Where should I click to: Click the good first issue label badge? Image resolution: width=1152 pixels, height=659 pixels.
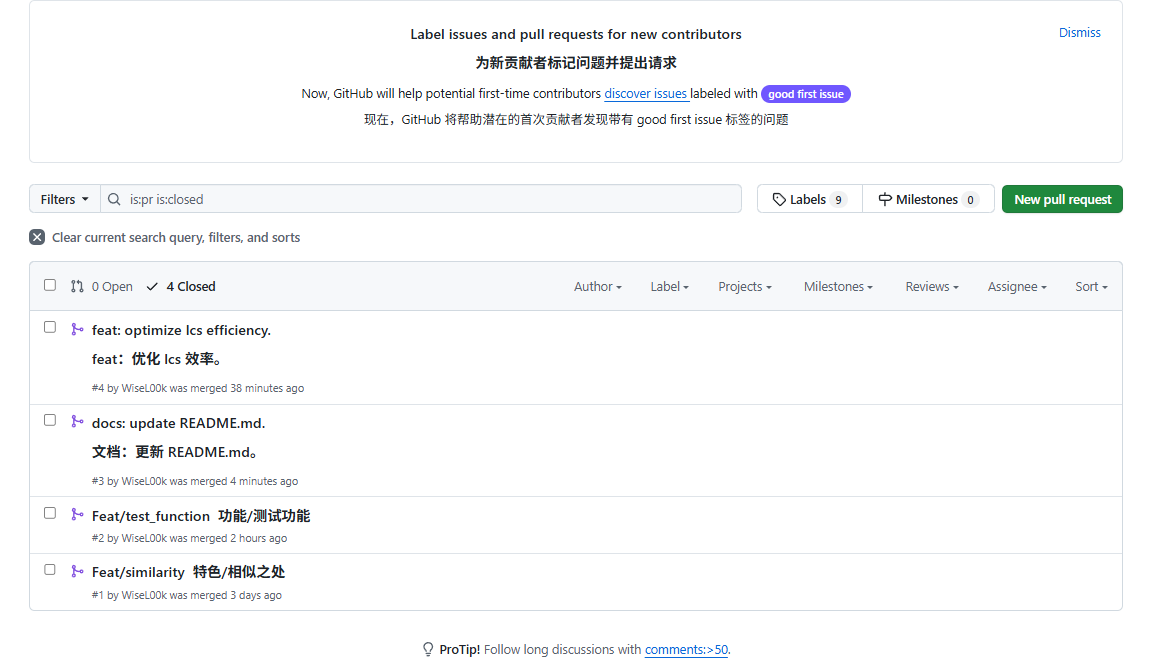805,93
